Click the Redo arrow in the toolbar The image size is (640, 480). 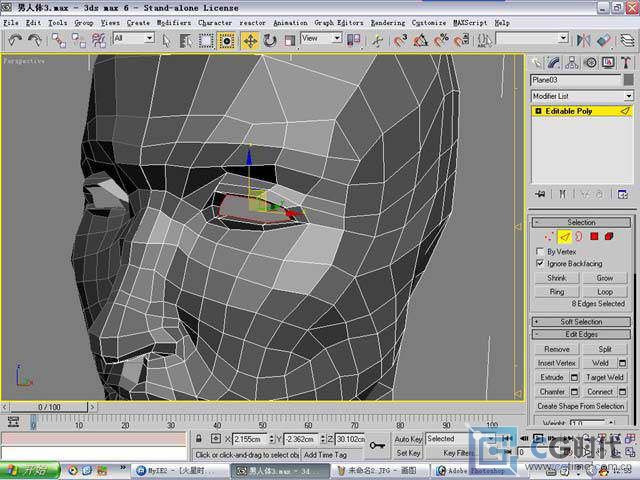[x=35, y=40]
